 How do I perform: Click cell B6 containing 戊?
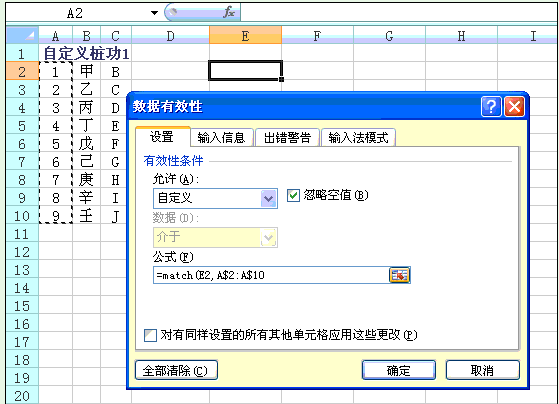(x=87, y=144)
